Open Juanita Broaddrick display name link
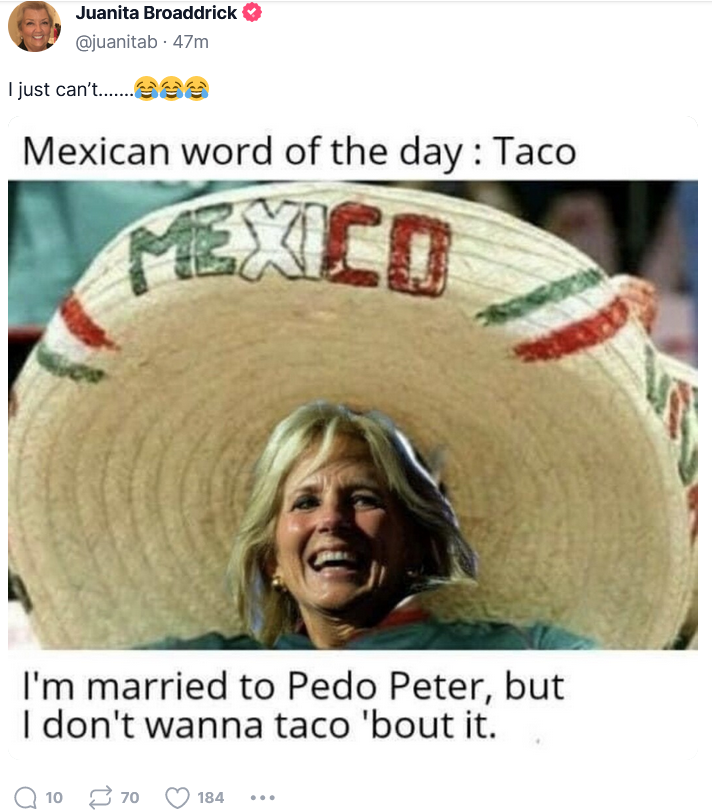This screenshot has width=712, height=812. pos(156,12)
